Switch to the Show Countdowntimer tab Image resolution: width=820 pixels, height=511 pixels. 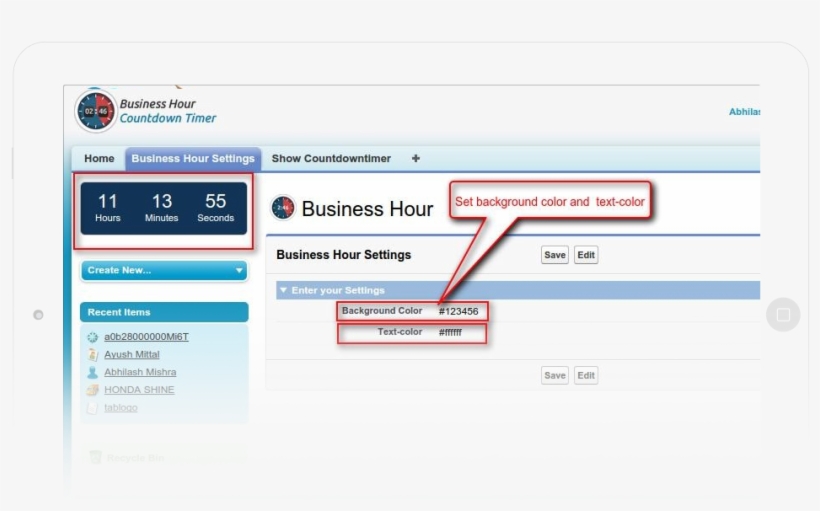[x=331, y=158]
